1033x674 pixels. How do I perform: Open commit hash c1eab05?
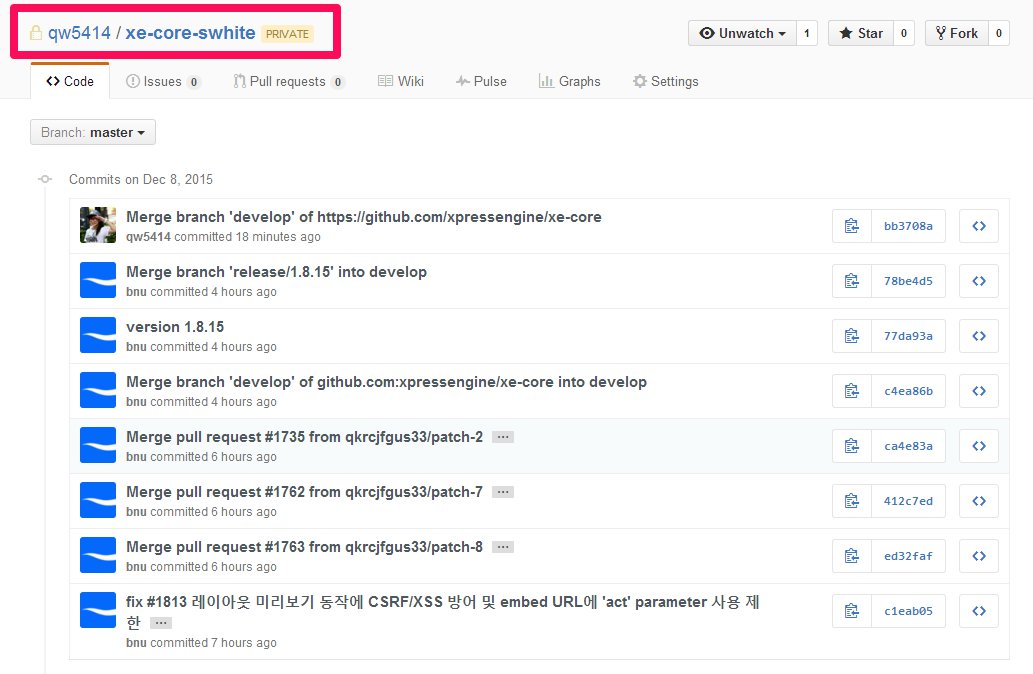click(908, 611)
